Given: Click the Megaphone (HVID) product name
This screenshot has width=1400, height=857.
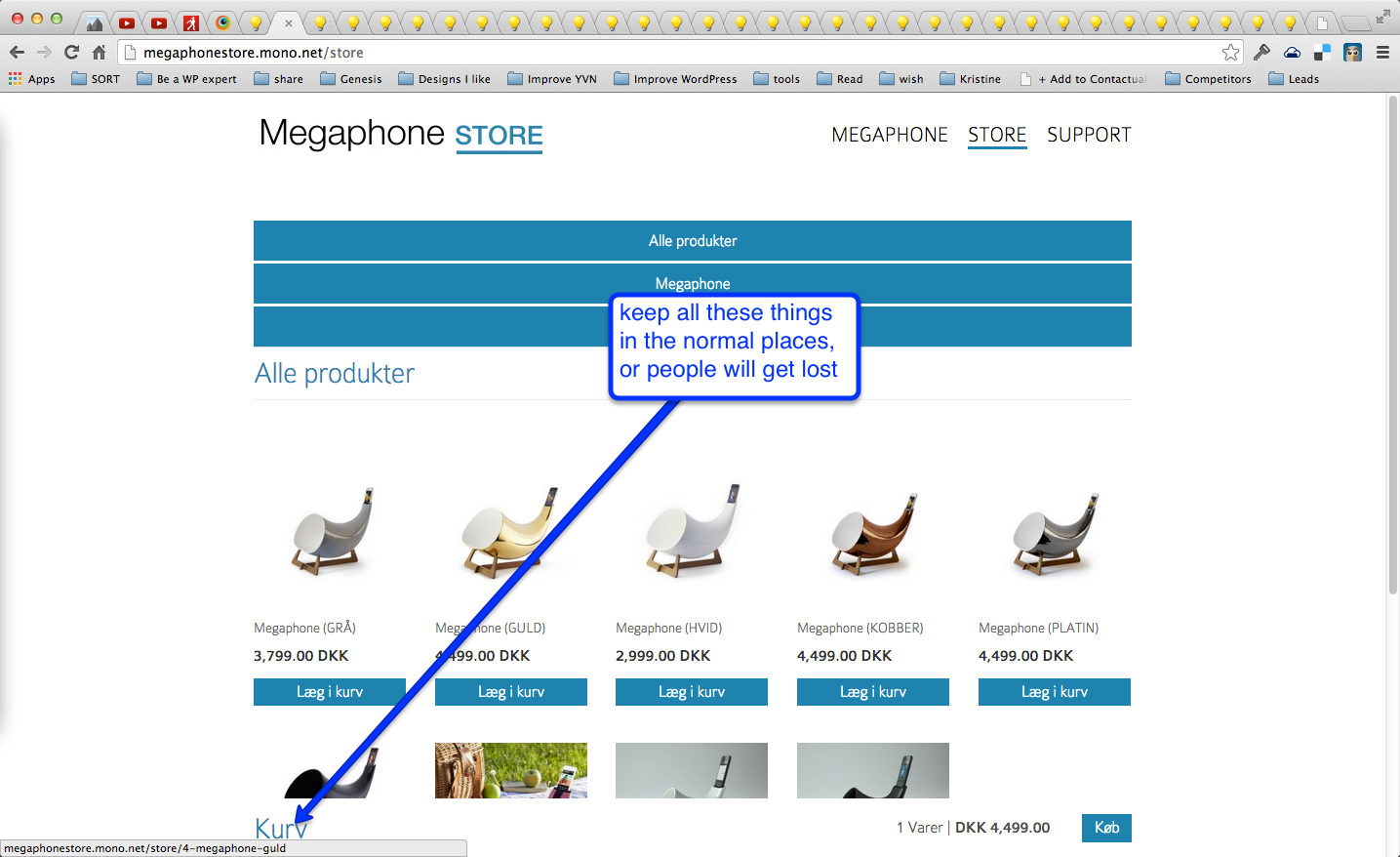Looking at the screenshot, I should point(668,628).
